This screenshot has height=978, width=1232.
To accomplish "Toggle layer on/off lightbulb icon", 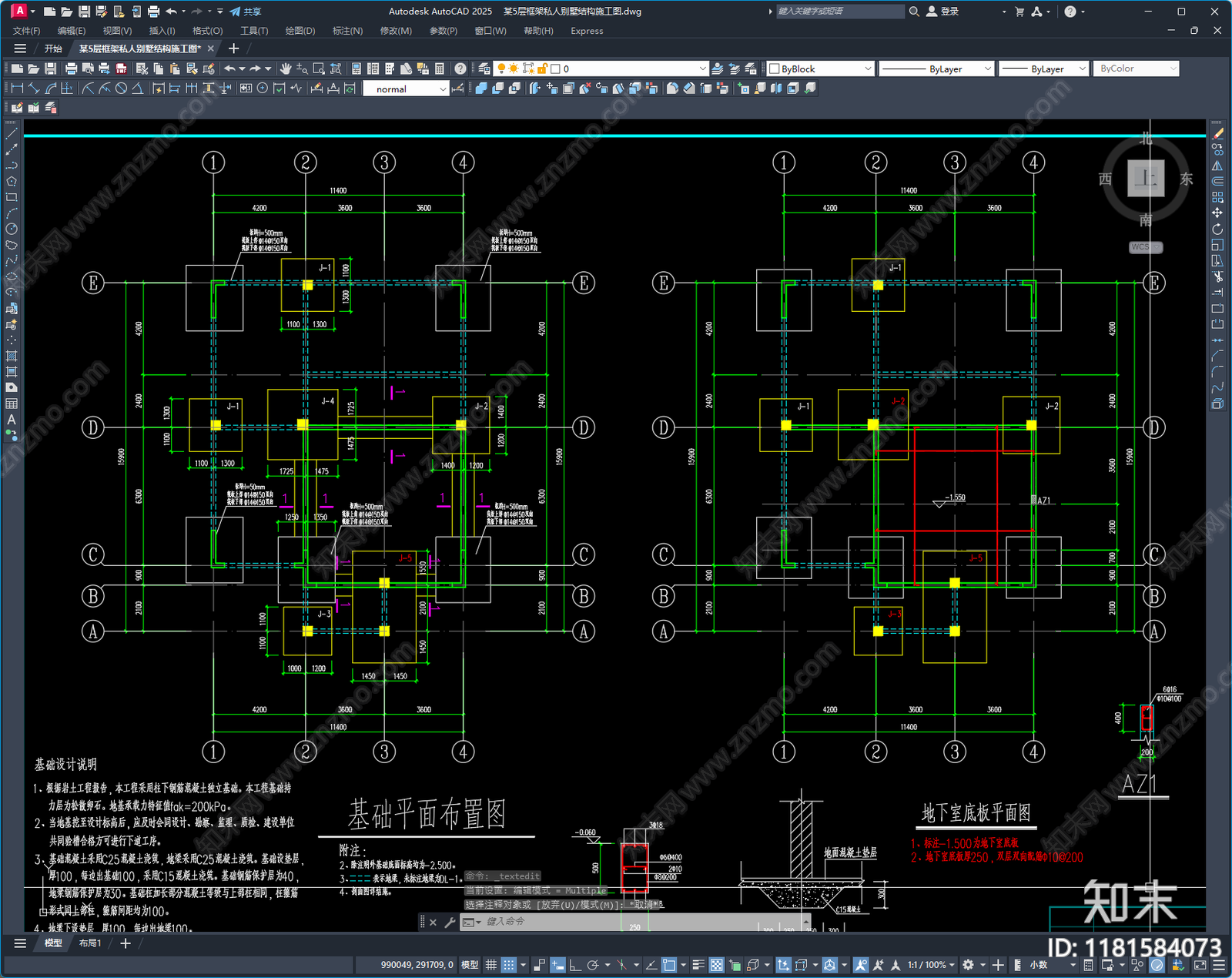I will coord(501,69).
